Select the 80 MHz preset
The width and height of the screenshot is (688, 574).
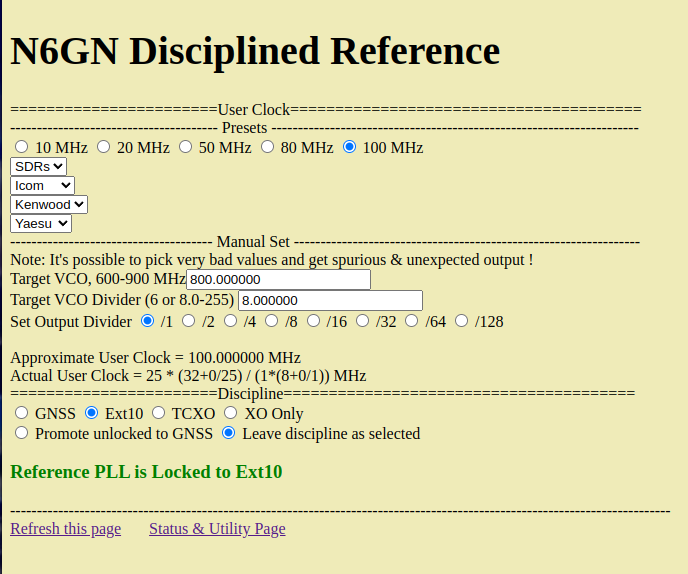[267, 147]
